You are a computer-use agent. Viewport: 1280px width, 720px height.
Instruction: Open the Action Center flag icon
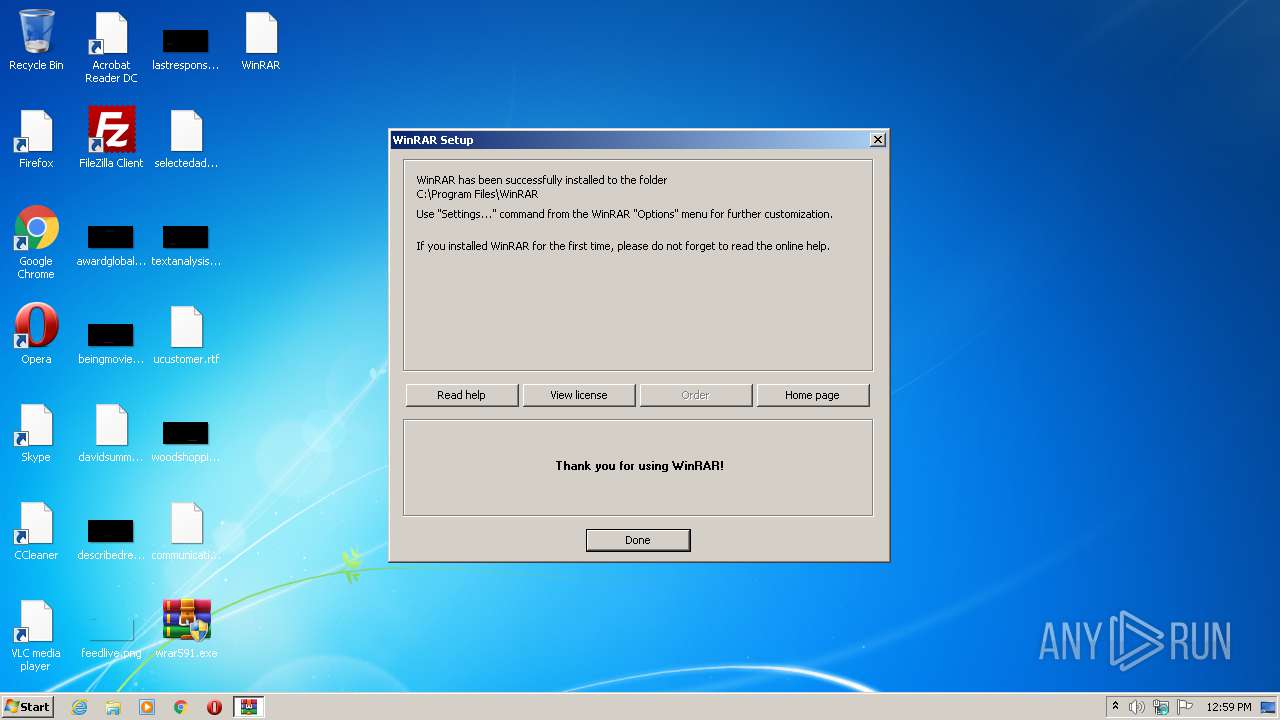(x=1185, y=707)
